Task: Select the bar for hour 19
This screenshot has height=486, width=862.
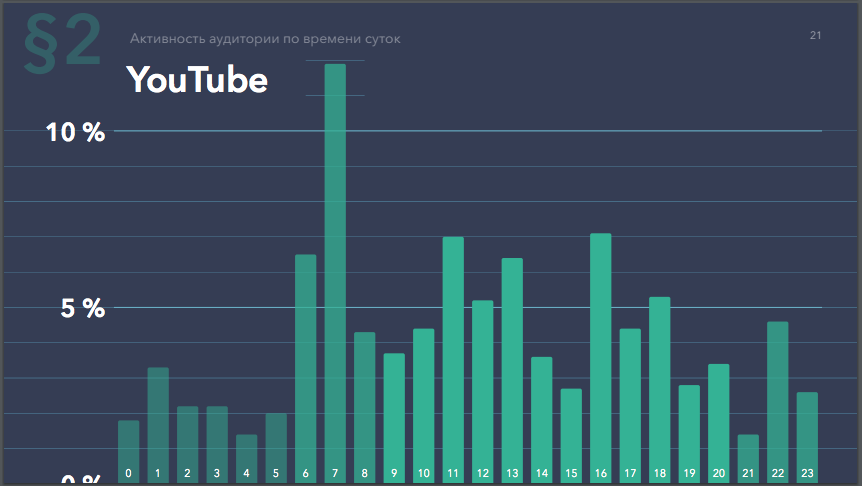Action: point(689,434)
